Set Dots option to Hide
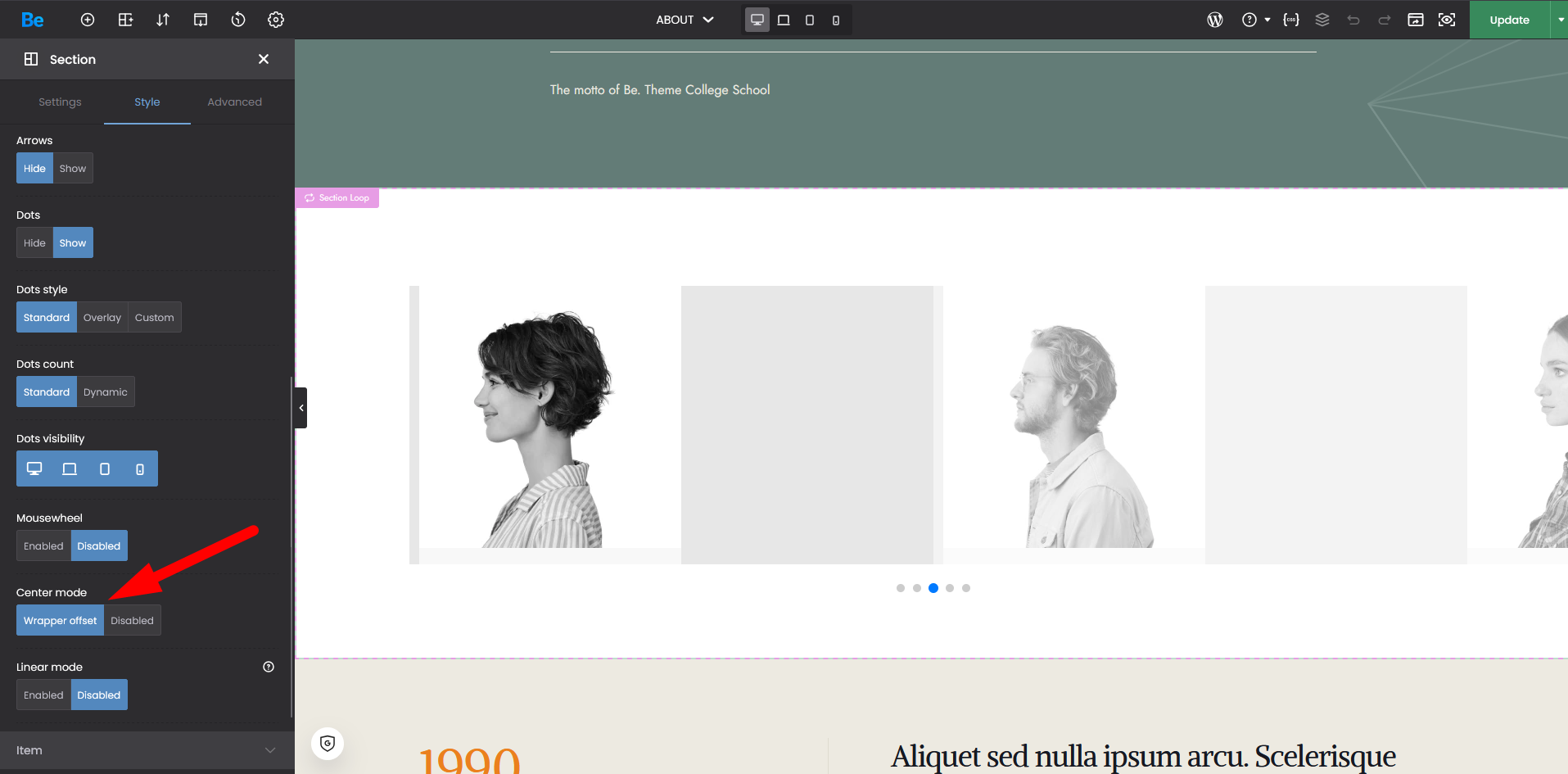1568x774 pixels. pyautogui.click(x=34, y=243)
